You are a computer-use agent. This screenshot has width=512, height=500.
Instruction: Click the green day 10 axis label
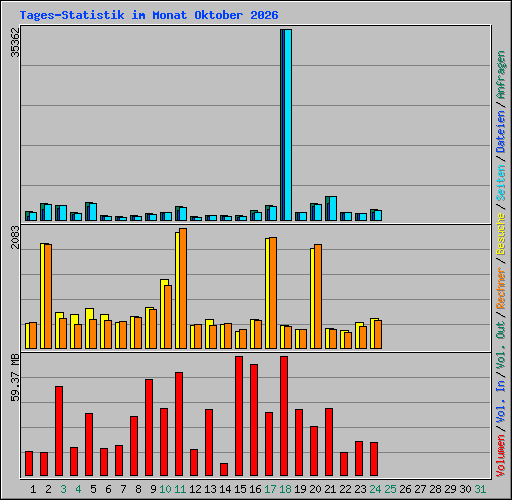(x=165, y=489)
